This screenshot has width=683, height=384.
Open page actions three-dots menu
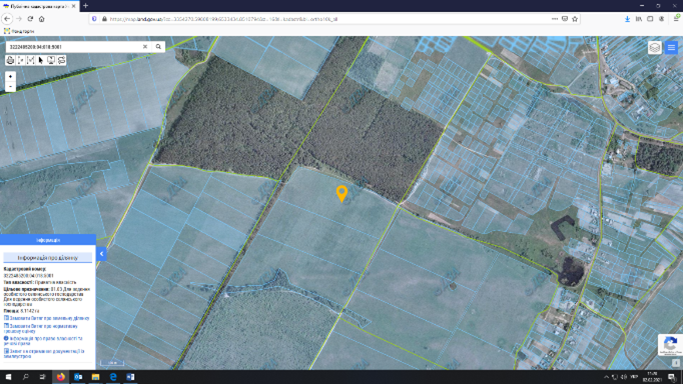click(555, 19)
